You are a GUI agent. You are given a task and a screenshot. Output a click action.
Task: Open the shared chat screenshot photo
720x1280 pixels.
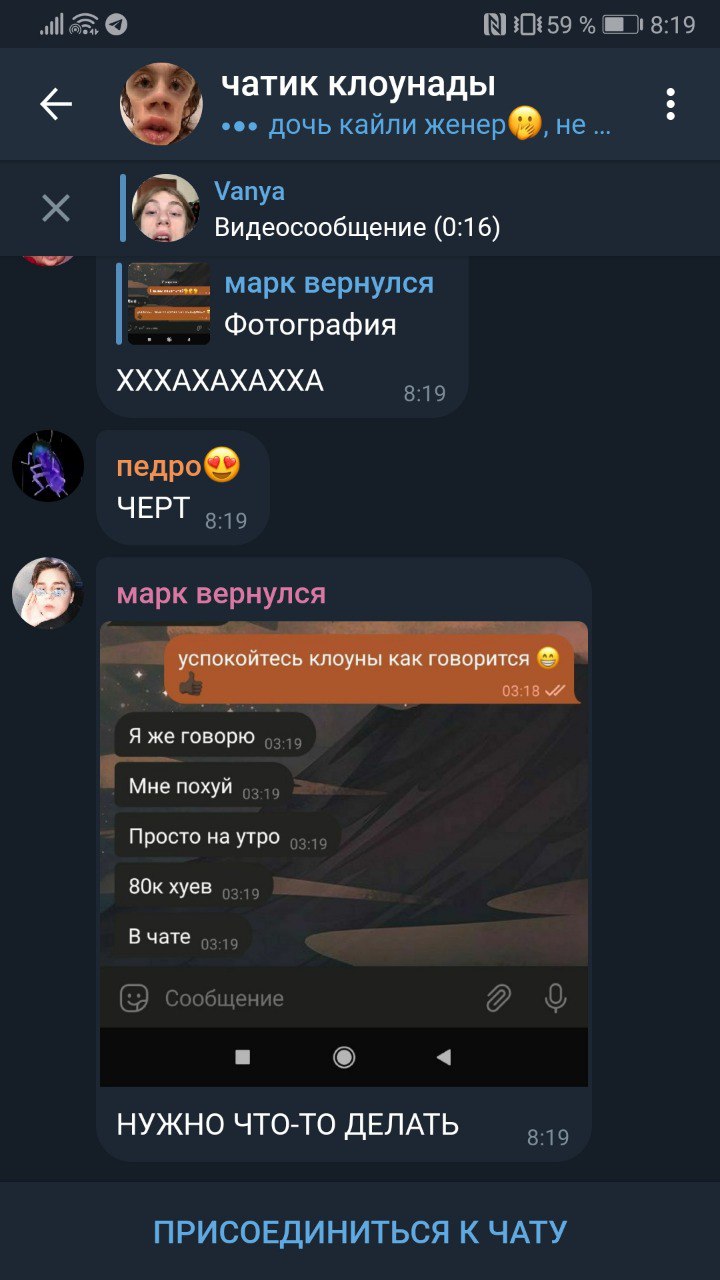344,854
